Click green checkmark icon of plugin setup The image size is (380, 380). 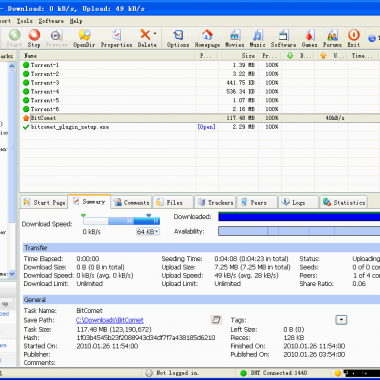tap(26, 127)
